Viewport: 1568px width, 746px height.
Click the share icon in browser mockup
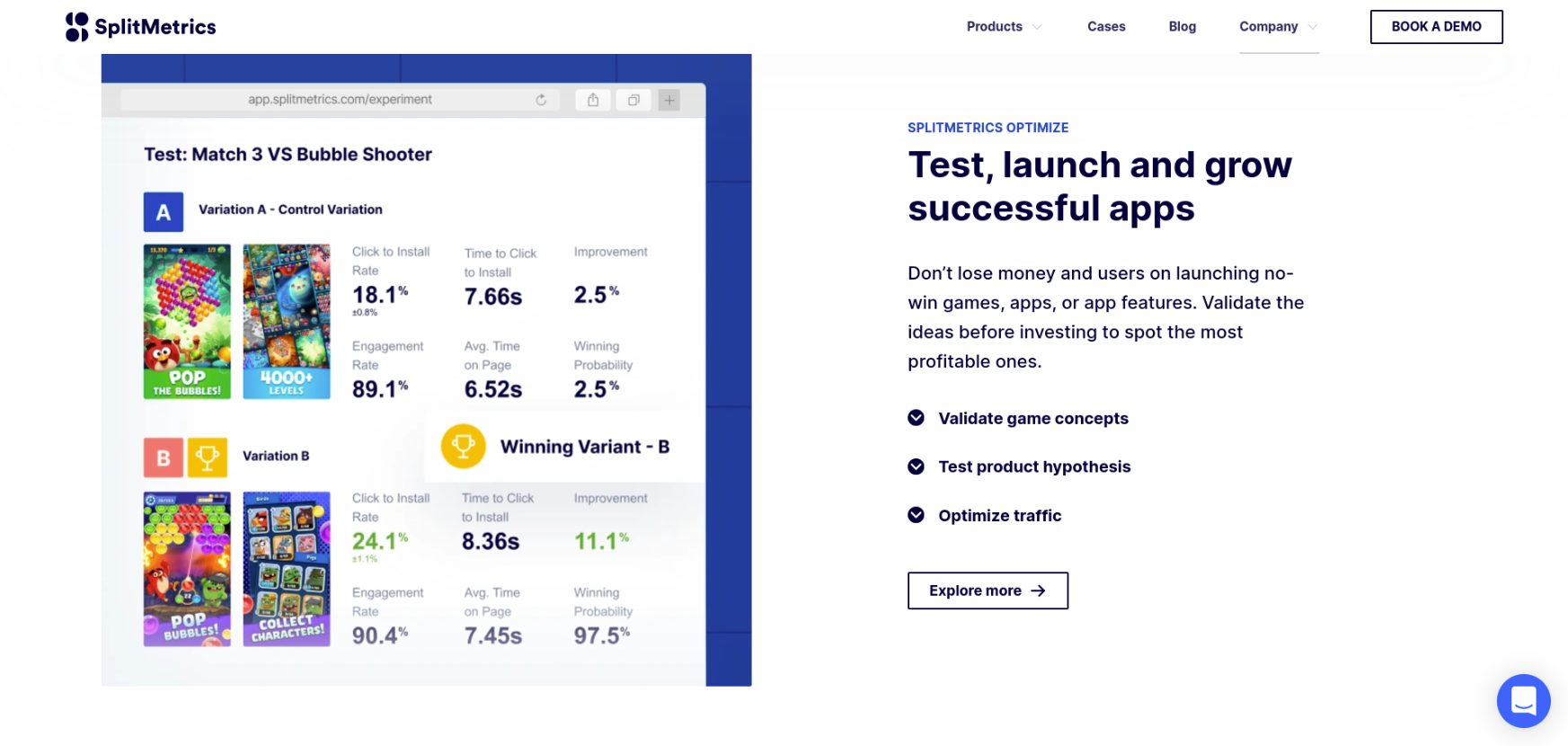click(593, 100)
